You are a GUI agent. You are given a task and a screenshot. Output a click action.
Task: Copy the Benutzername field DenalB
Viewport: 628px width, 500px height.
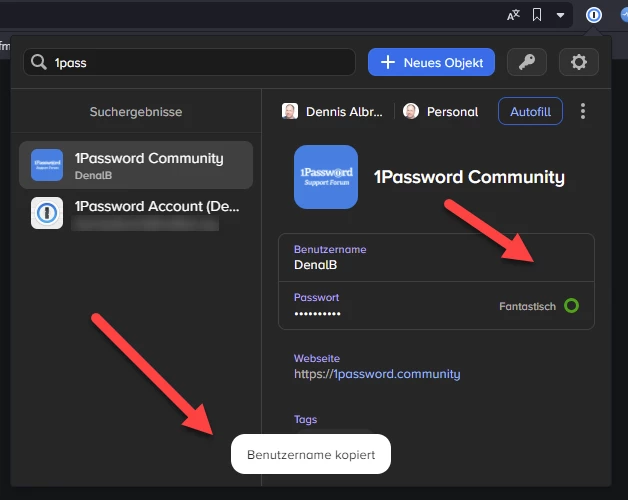pos(436,258)
